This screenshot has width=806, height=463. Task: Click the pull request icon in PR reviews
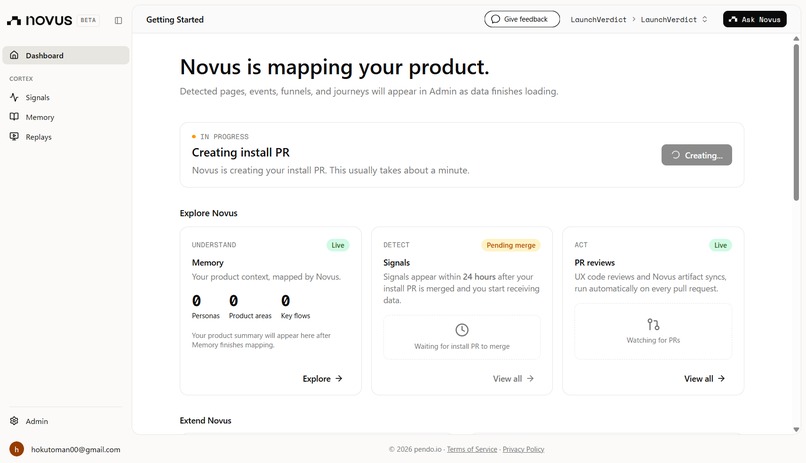[x=653, y=324]
